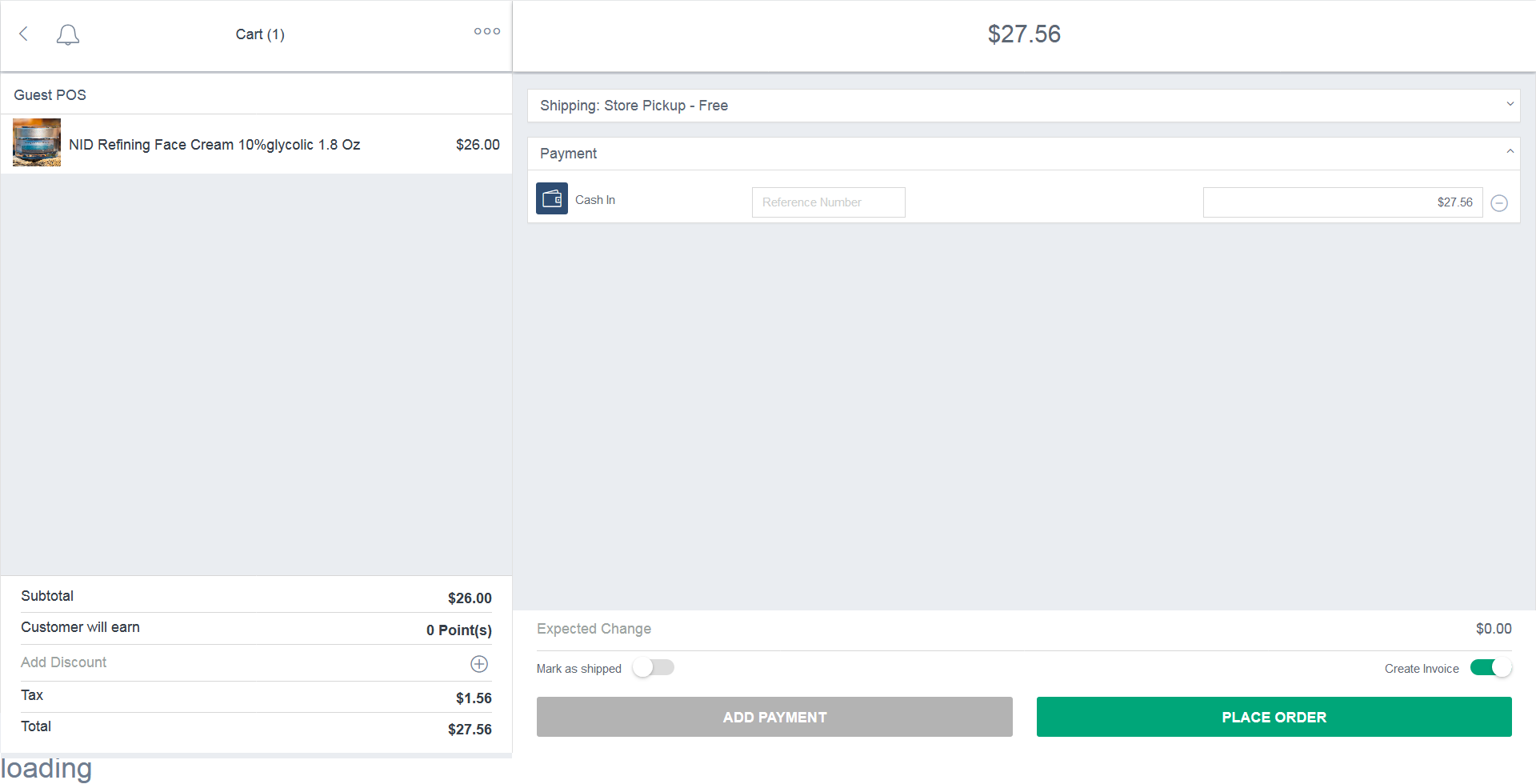Click the Guest POS customer label
Screen dimensions: 1536x784
(x=50, y=95)
